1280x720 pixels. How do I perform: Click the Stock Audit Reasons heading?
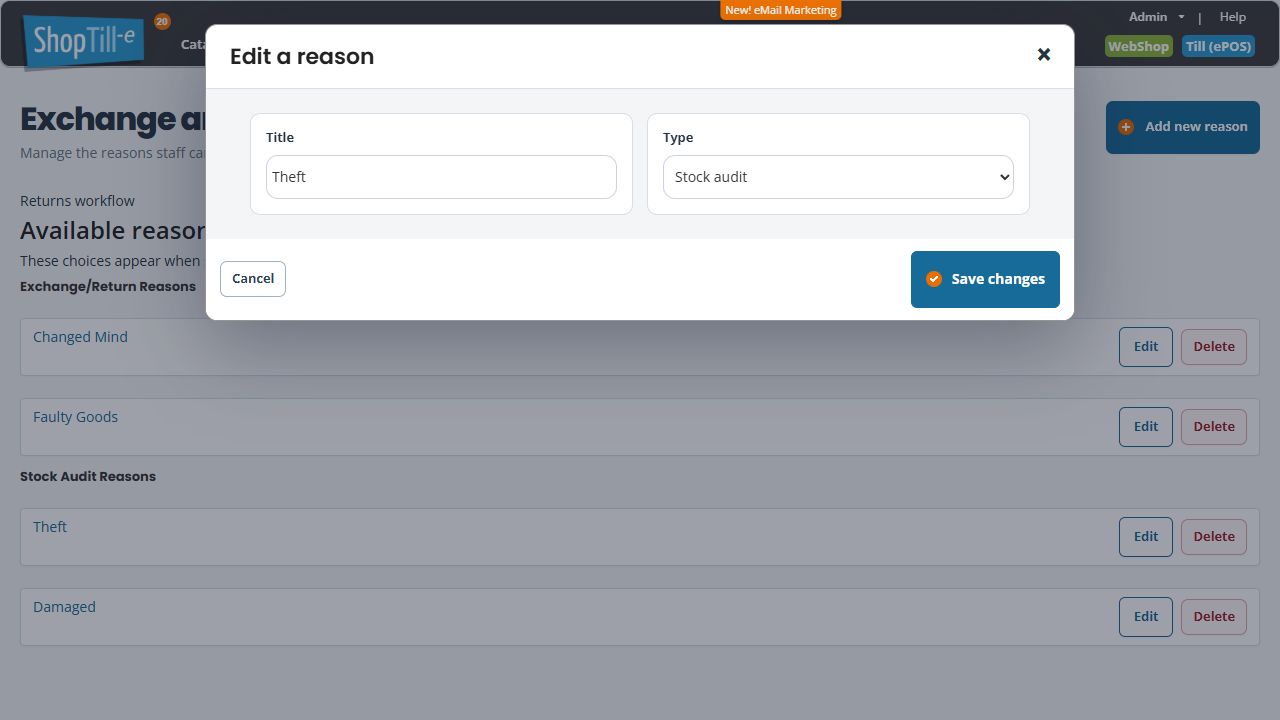tap(88, 476)
